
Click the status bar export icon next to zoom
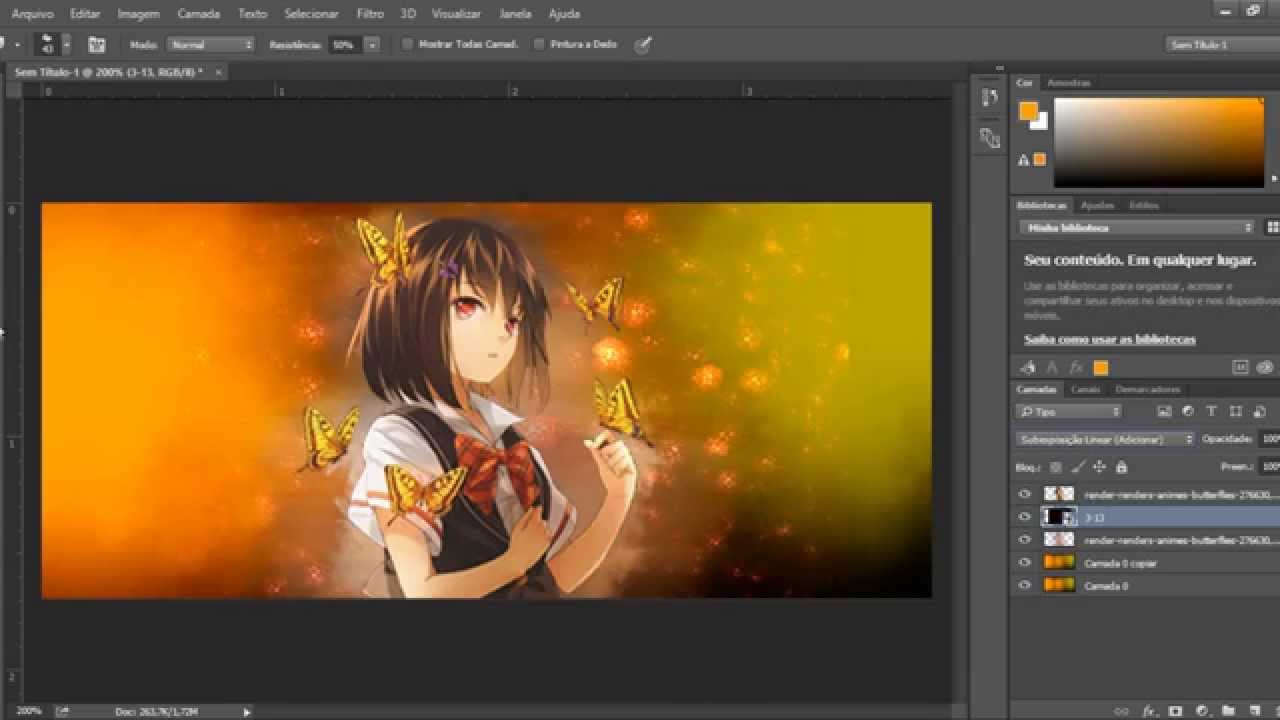(x=63, y=711)
